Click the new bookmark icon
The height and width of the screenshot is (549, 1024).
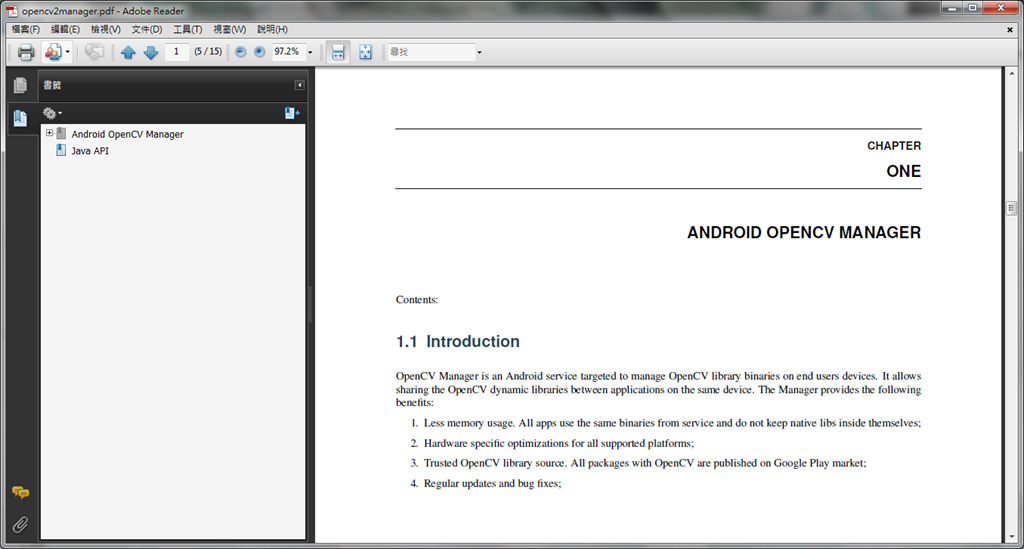[291, 114]
